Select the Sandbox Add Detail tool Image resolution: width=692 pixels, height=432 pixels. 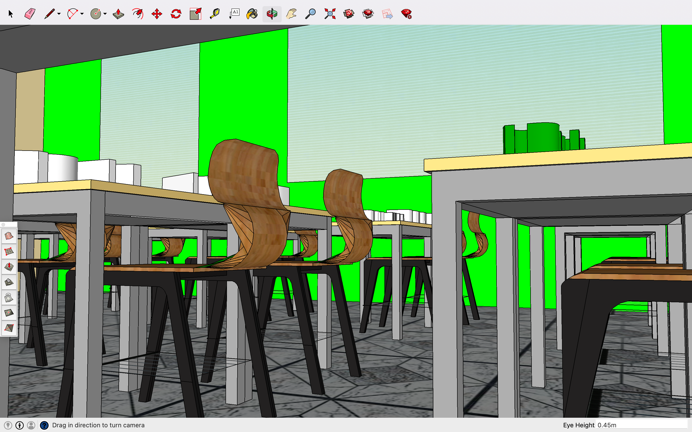pos(9,313)
